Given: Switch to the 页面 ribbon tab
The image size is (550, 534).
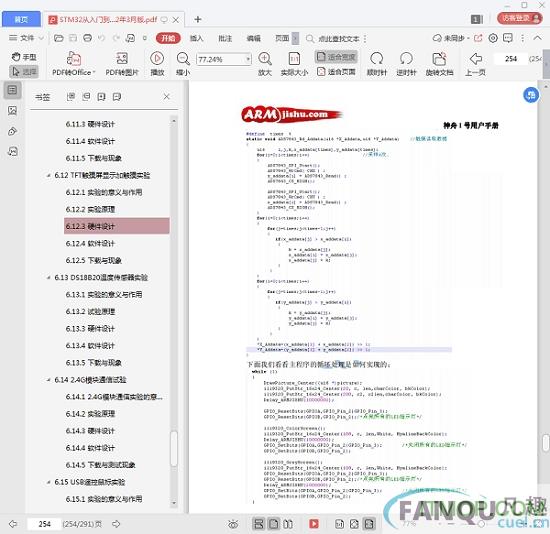Looking at the screenshot, I should point(282,38).
